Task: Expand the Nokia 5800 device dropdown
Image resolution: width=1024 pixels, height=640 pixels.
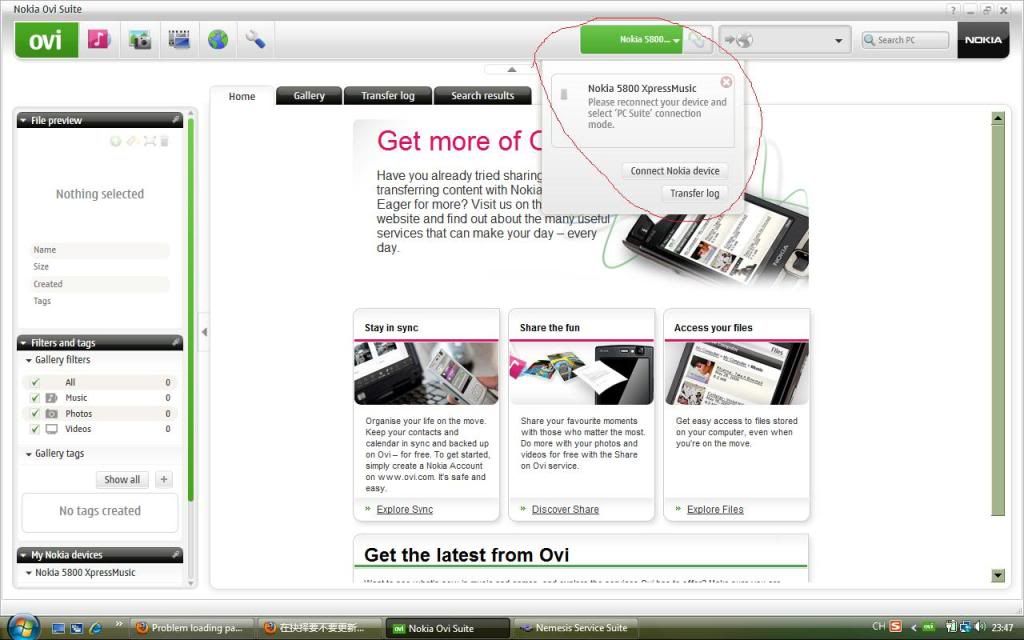Action: [676, 41]
